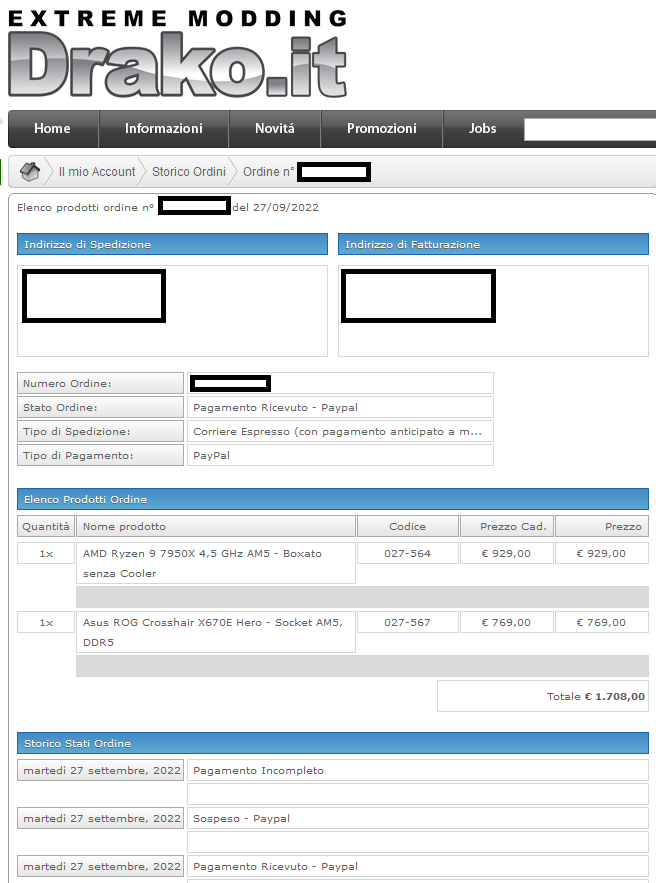This screenshot has width=656, height=883.
Task: Click product code 027-567
Action: click(x=408, y=622)
